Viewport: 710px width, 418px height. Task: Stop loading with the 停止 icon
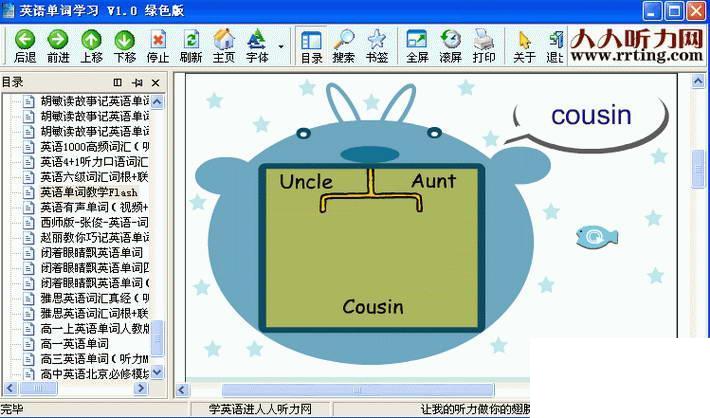[158, 46]
